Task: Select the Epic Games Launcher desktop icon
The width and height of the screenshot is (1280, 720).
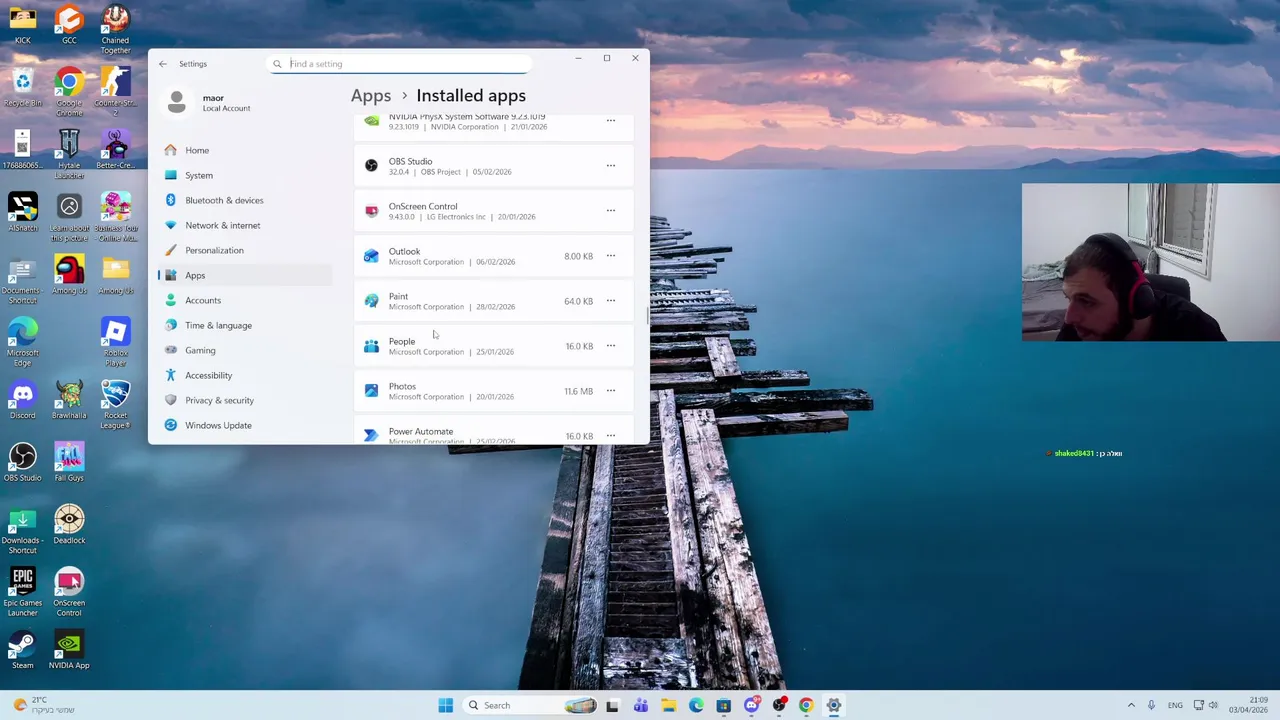Action: [22, 592]
